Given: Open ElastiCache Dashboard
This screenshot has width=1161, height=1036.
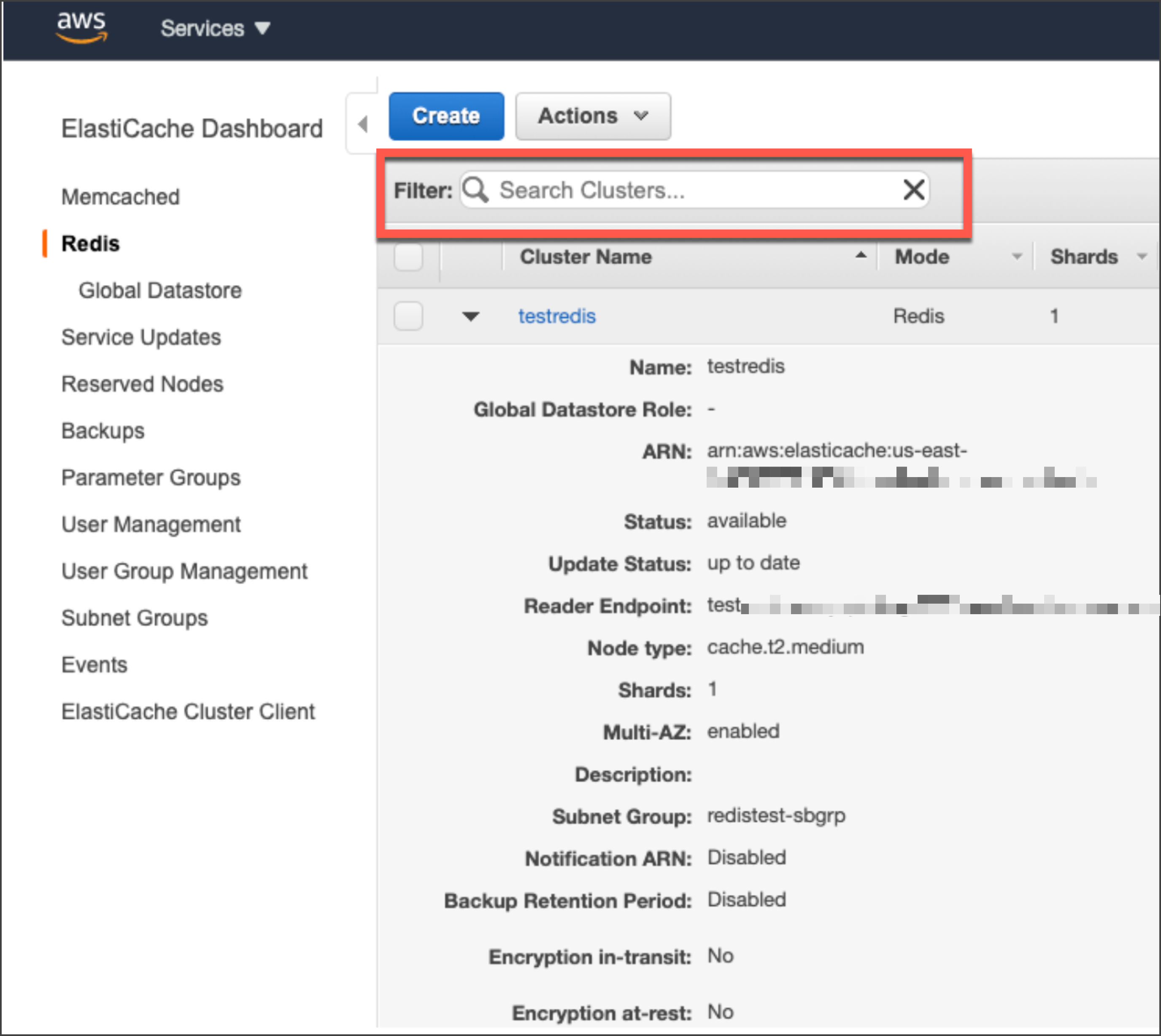Looking at the screenshot, I should point(192,129).
